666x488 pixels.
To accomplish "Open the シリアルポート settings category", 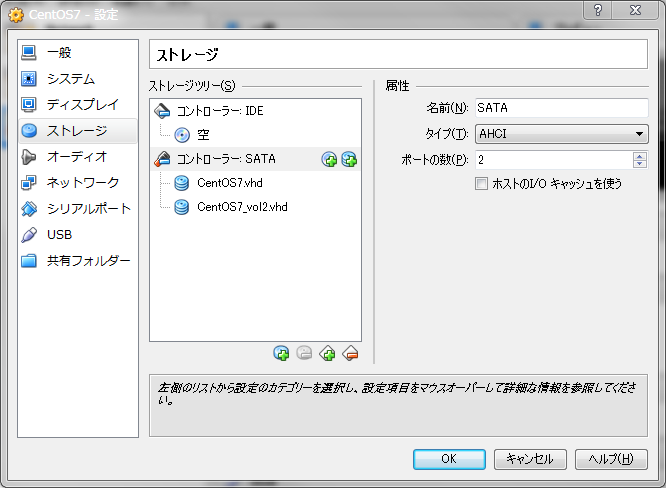I will pyautogui.click(x=78, y=209).
